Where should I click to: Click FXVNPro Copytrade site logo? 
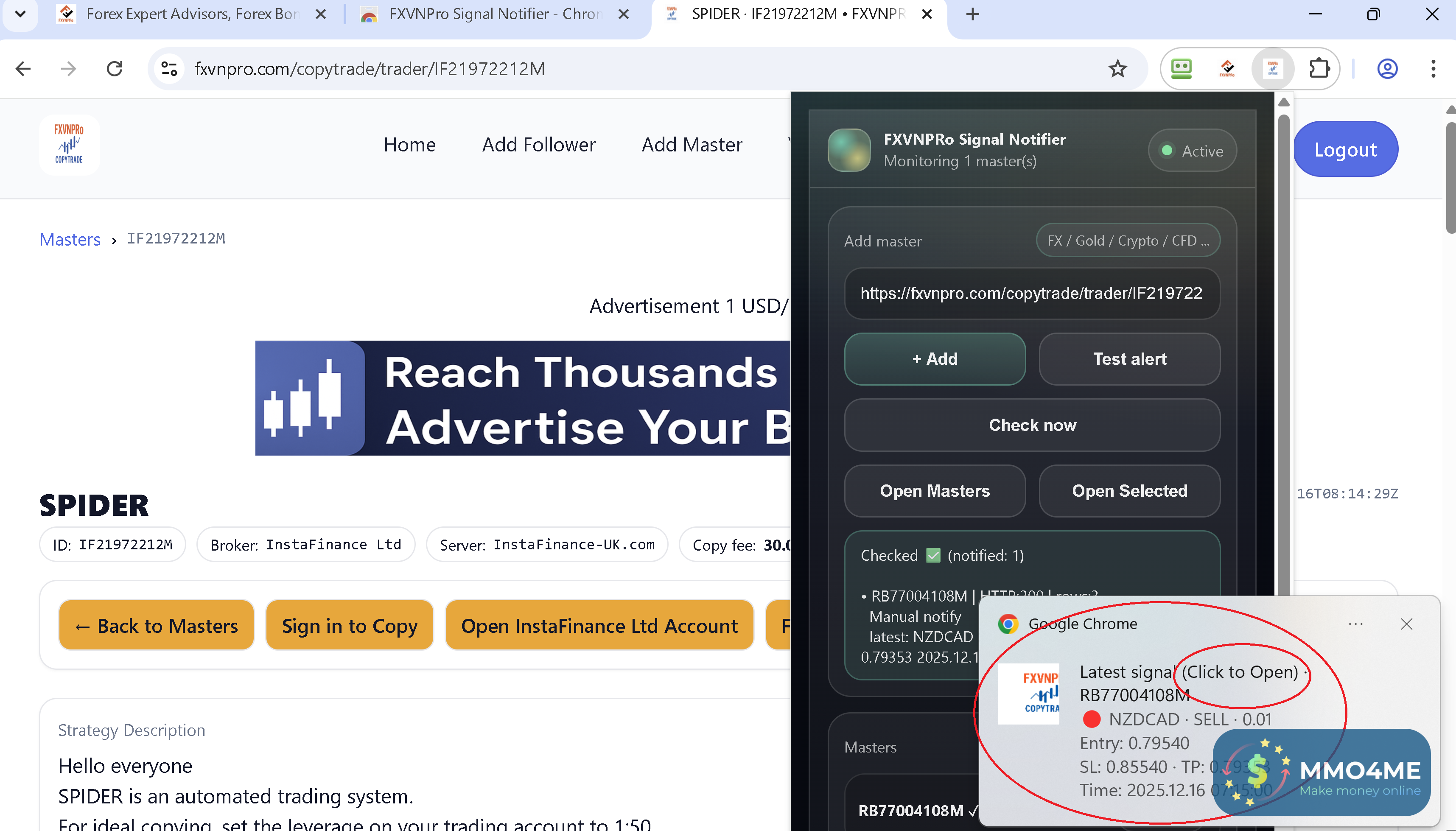[x=69, y=144]
